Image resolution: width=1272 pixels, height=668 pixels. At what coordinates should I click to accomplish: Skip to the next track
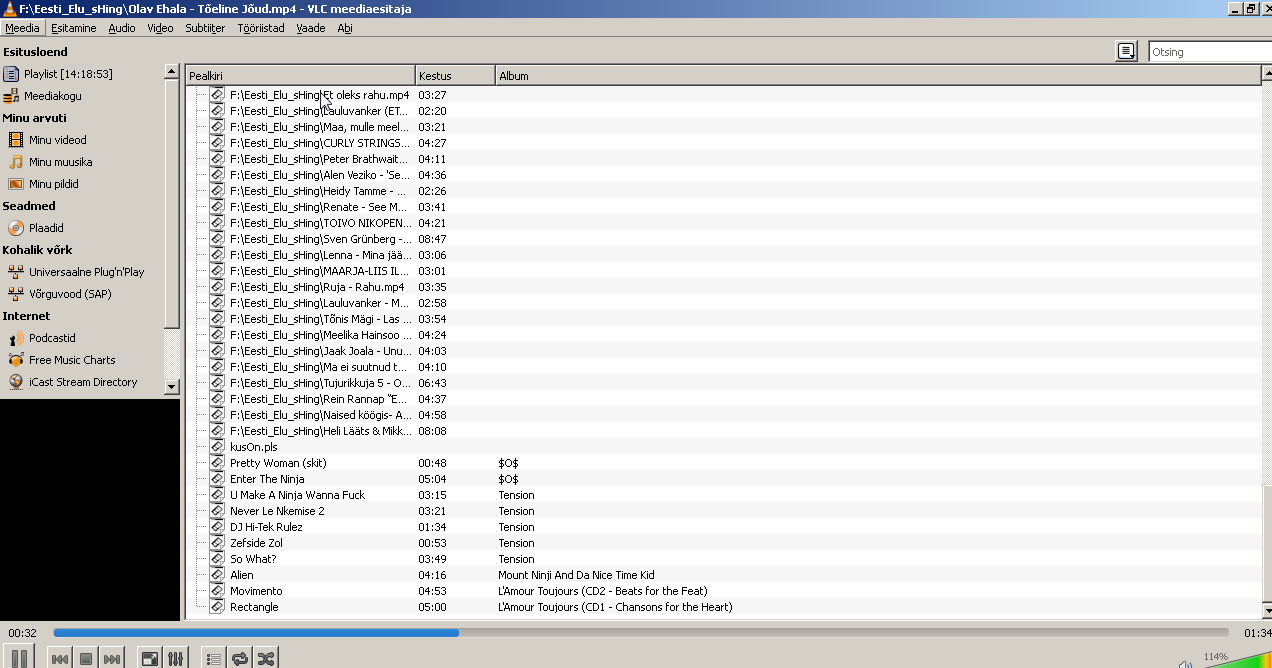coord(112,659)
